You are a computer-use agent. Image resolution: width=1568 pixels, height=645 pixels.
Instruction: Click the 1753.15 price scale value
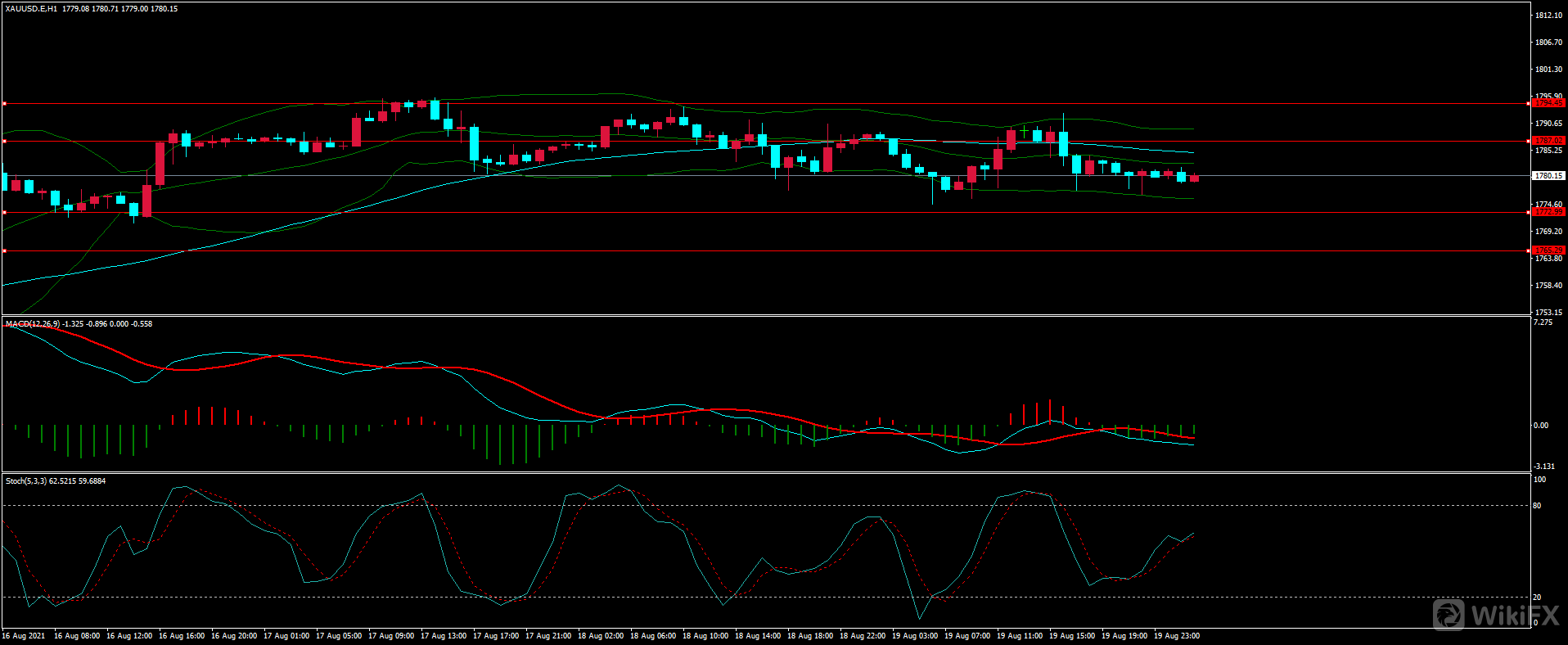pos(1548,313)
